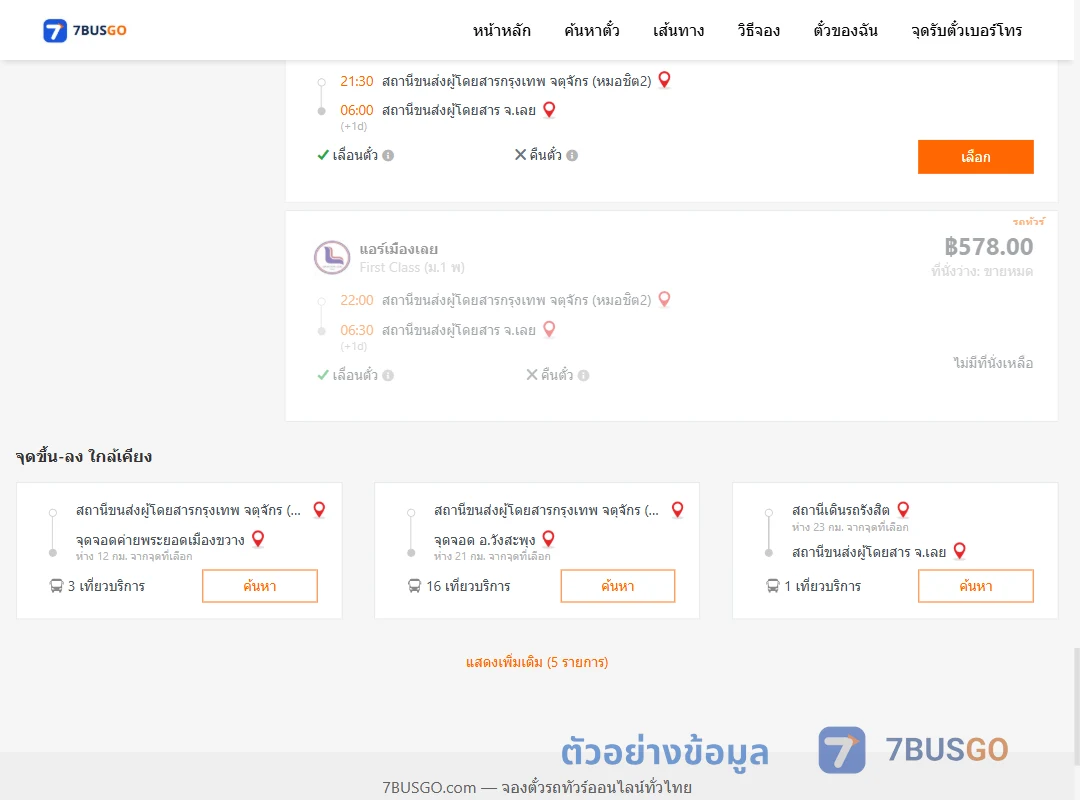The image size is (1080, 800).
Task: Click the จุดขึ้น-ลง ใกล้เคียง heading
Action: [x=84, y=456]
